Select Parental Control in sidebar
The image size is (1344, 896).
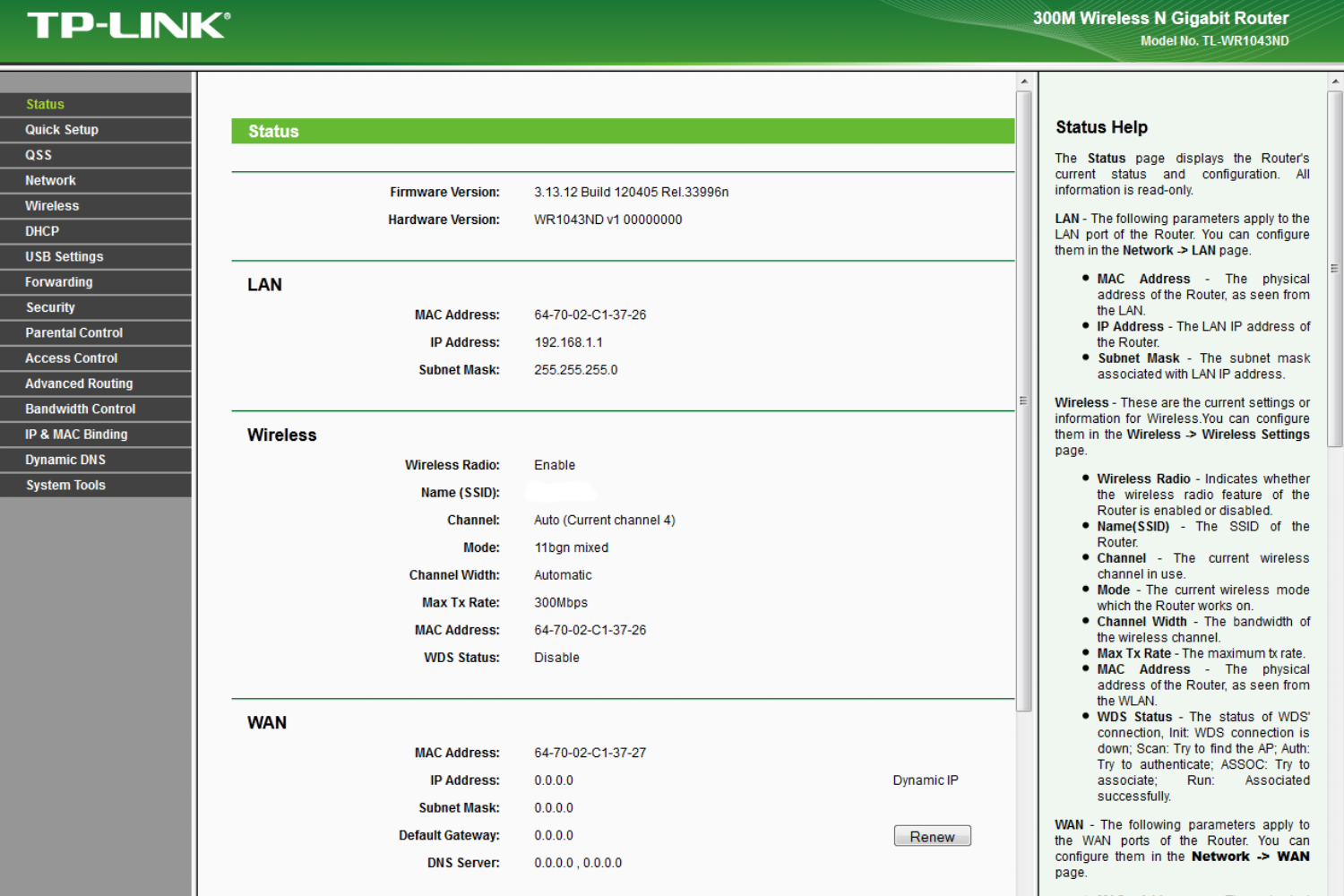point(74,333)
